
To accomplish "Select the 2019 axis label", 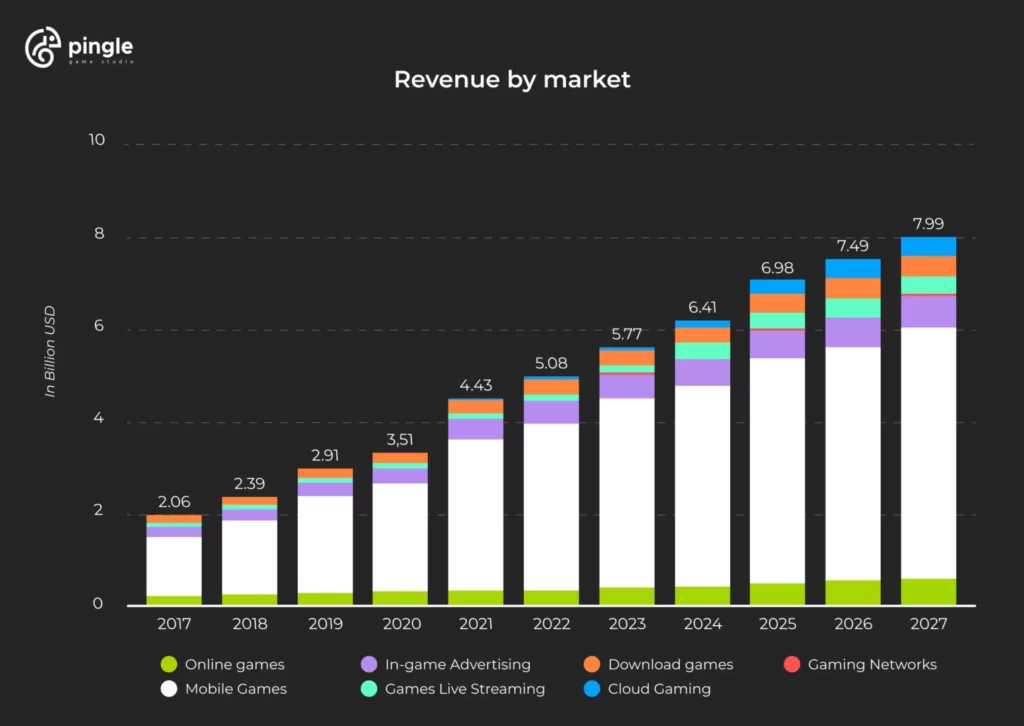I will coord(325,623).
